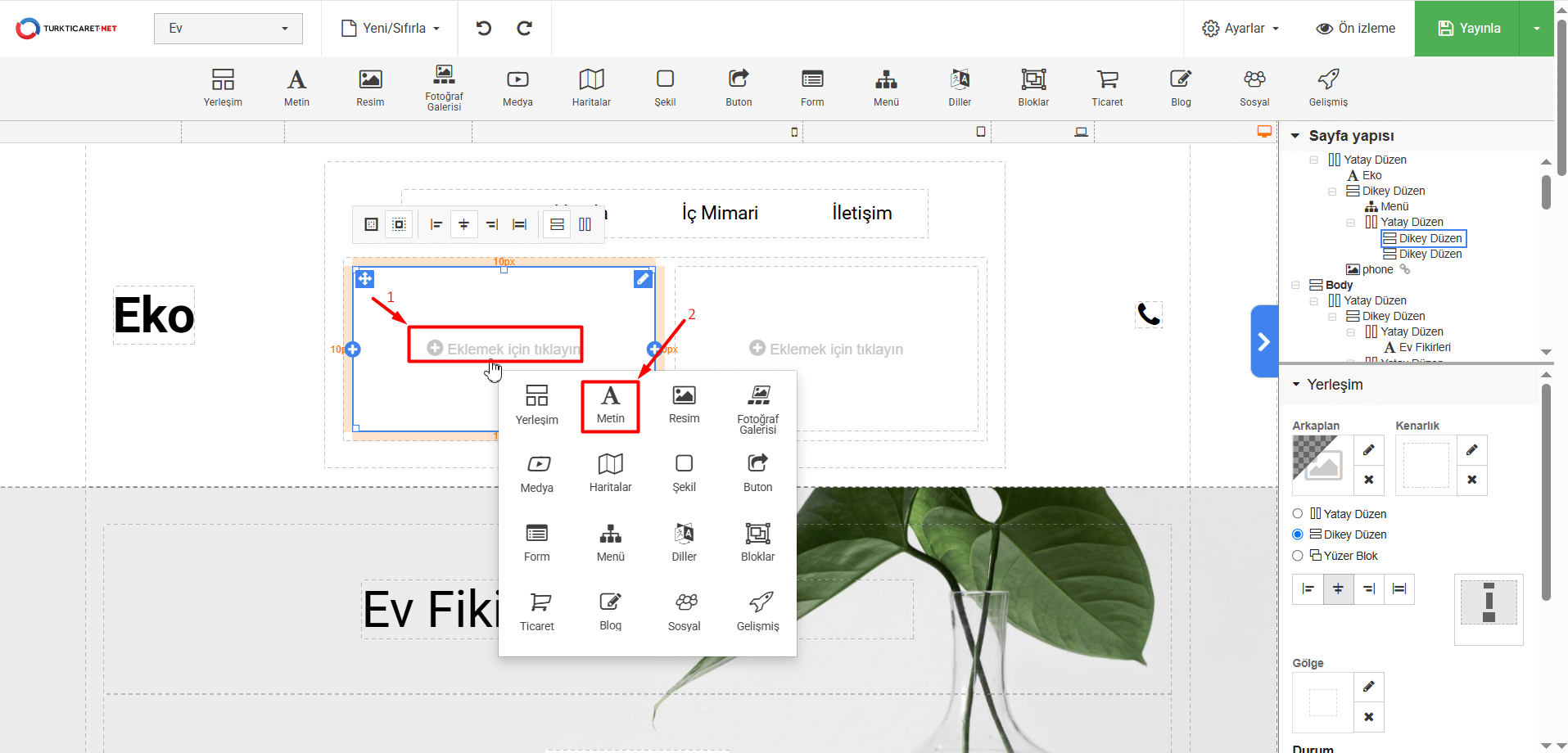Choose the Yüzer Blok radio option
Viewport: 1568px width, 753px height.
[1298, 556]
